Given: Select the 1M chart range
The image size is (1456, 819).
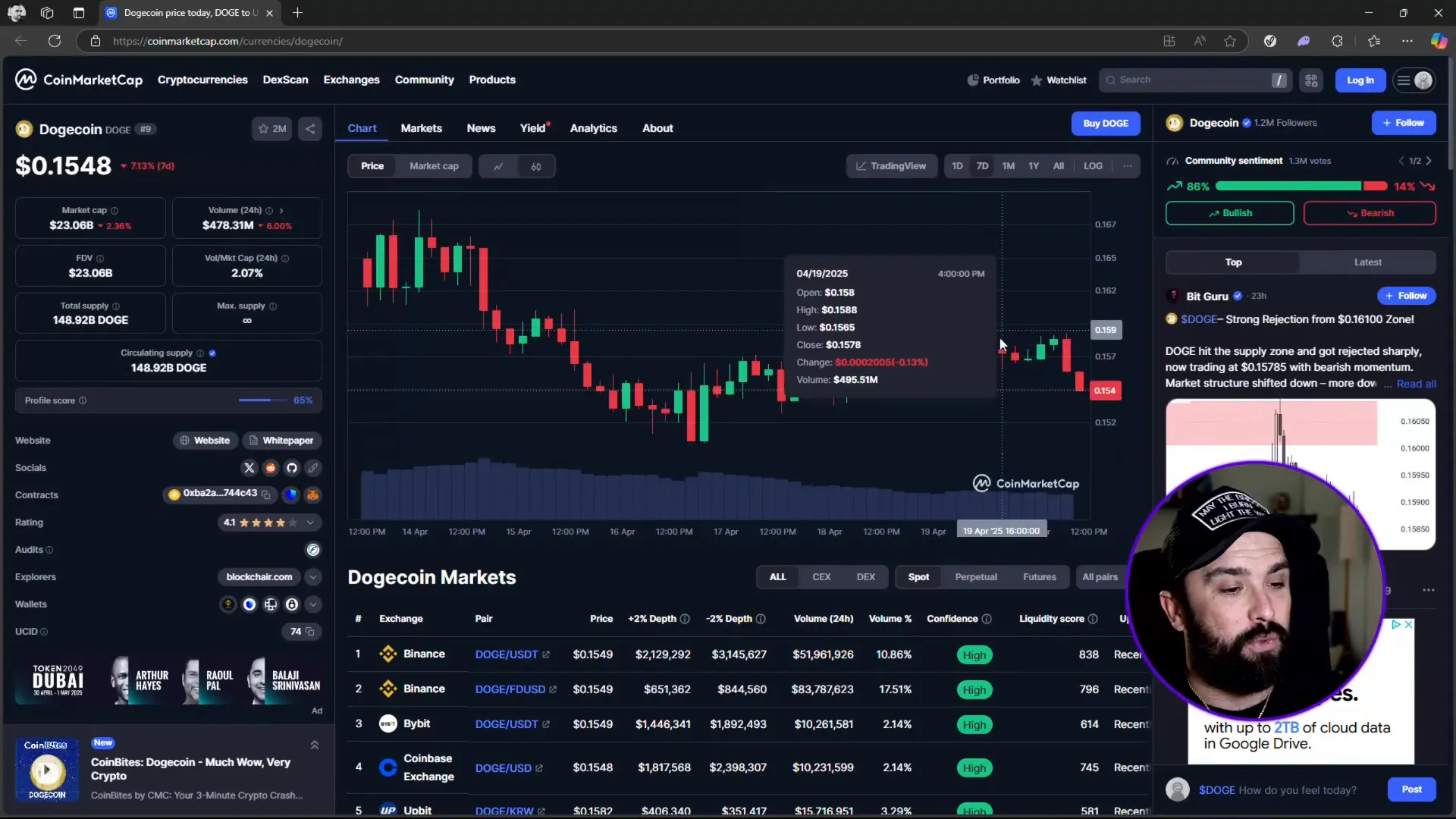Looking at the screenshot, I should pyautogui.click(x=1008, y=166).
